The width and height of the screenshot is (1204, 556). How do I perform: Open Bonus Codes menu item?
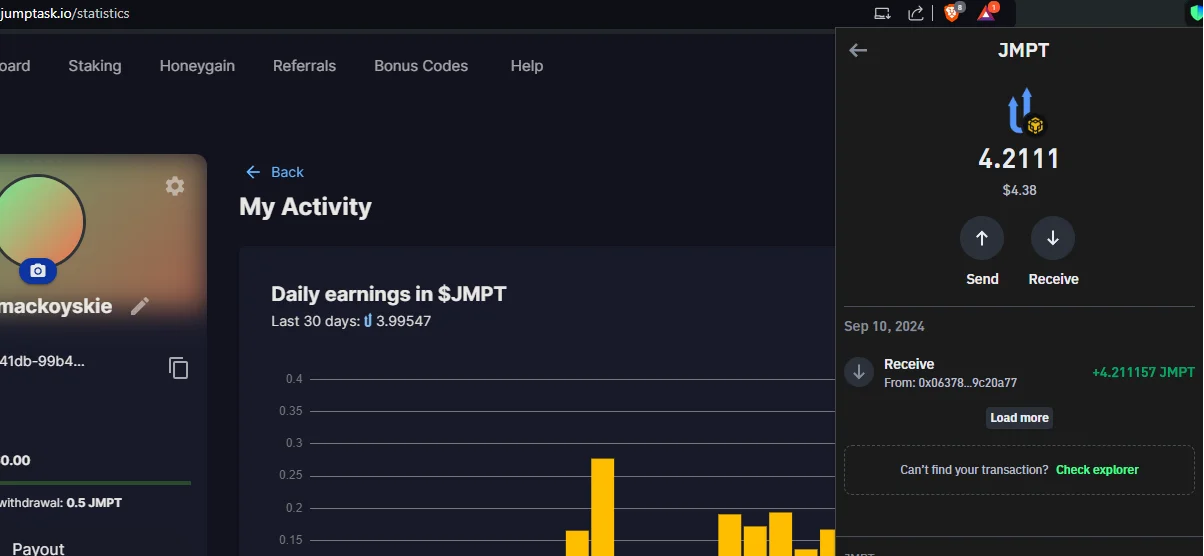(x=421, y=66)
